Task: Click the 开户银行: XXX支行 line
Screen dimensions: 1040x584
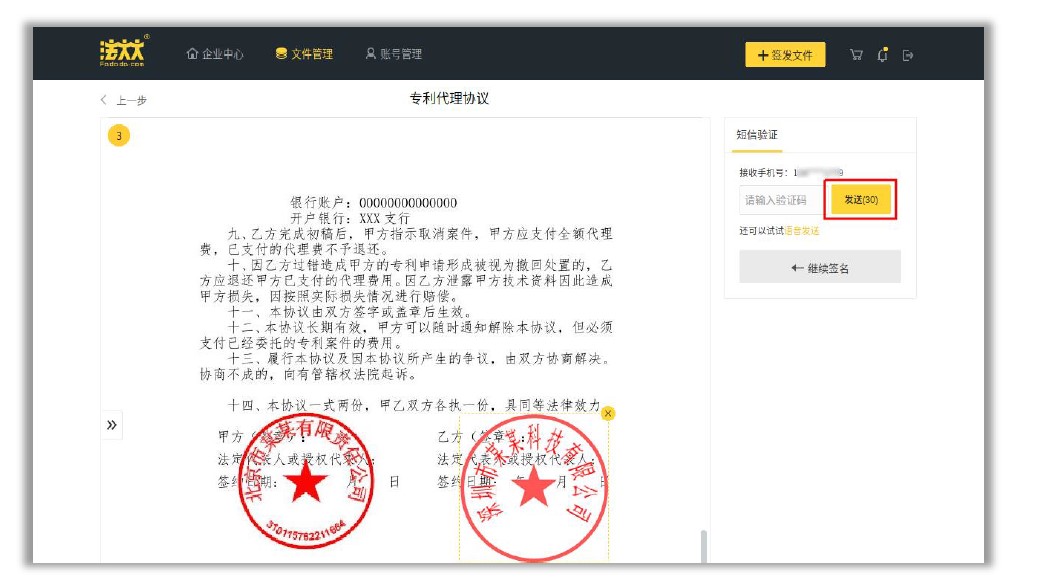Action: (x=350, y=218)
